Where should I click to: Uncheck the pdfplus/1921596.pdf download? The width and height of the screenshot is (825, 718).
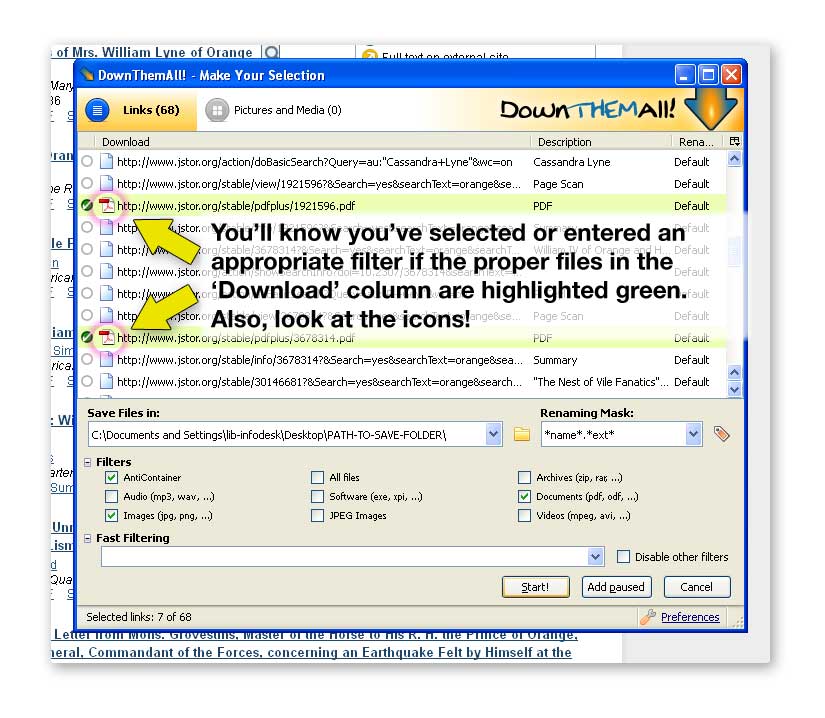87,206
